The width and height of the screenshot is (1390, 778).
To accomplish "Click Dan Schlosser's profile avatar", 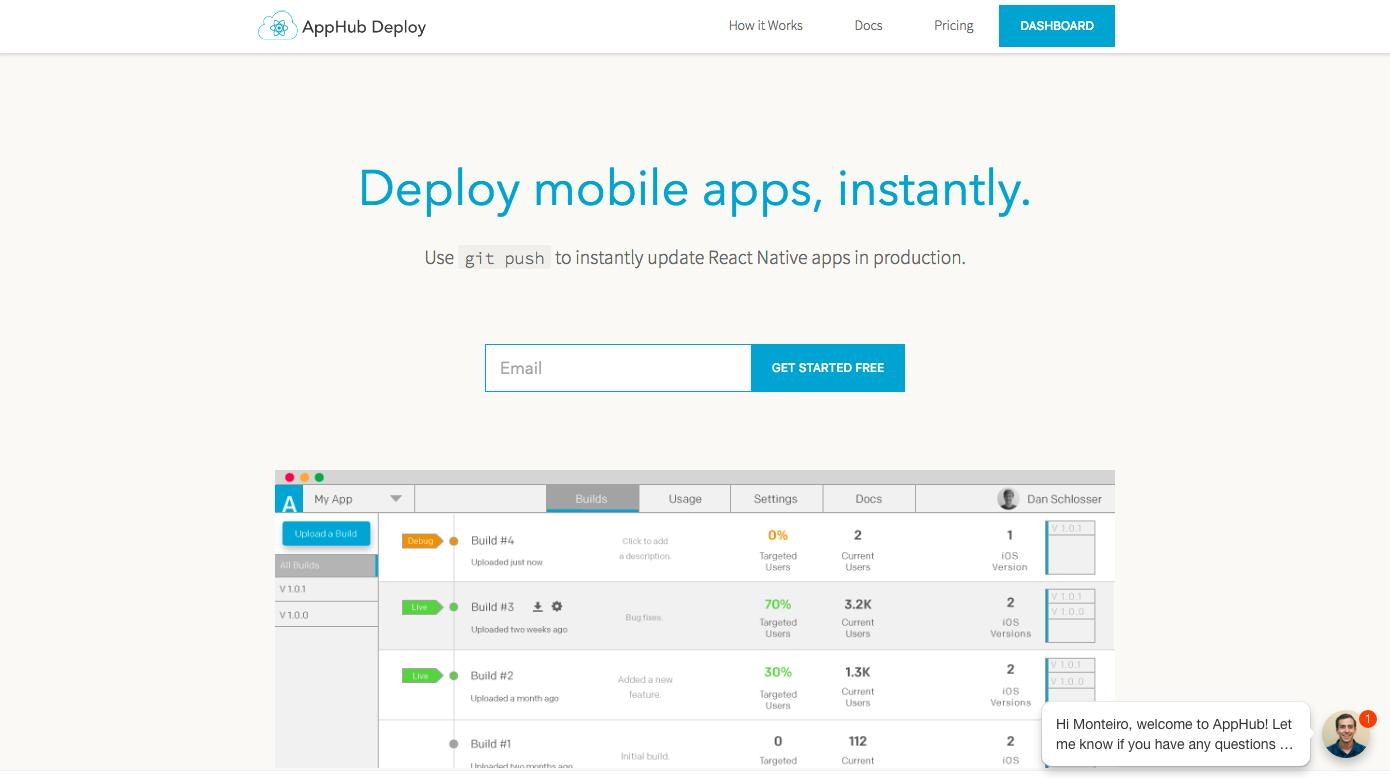I will coord(1007,498).
